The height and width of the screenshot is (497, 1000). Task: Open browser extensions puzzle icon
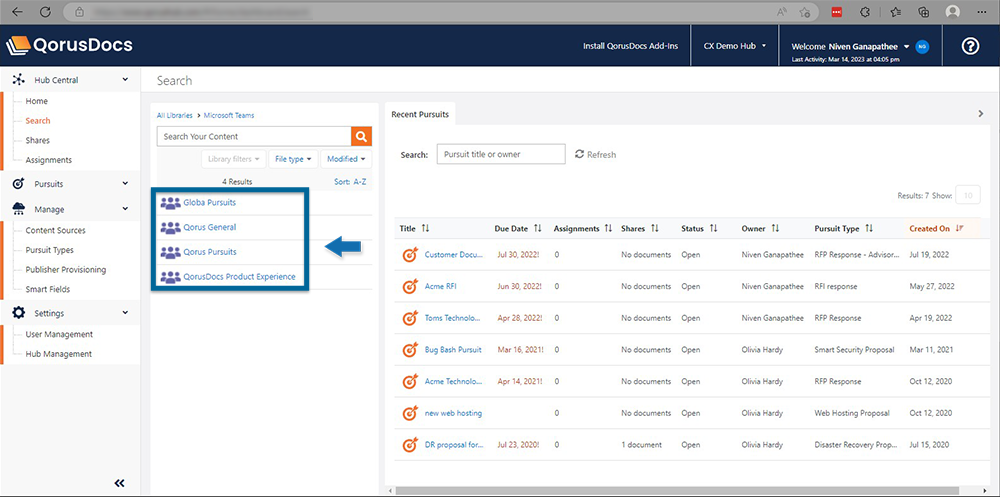tap(865, 11)
